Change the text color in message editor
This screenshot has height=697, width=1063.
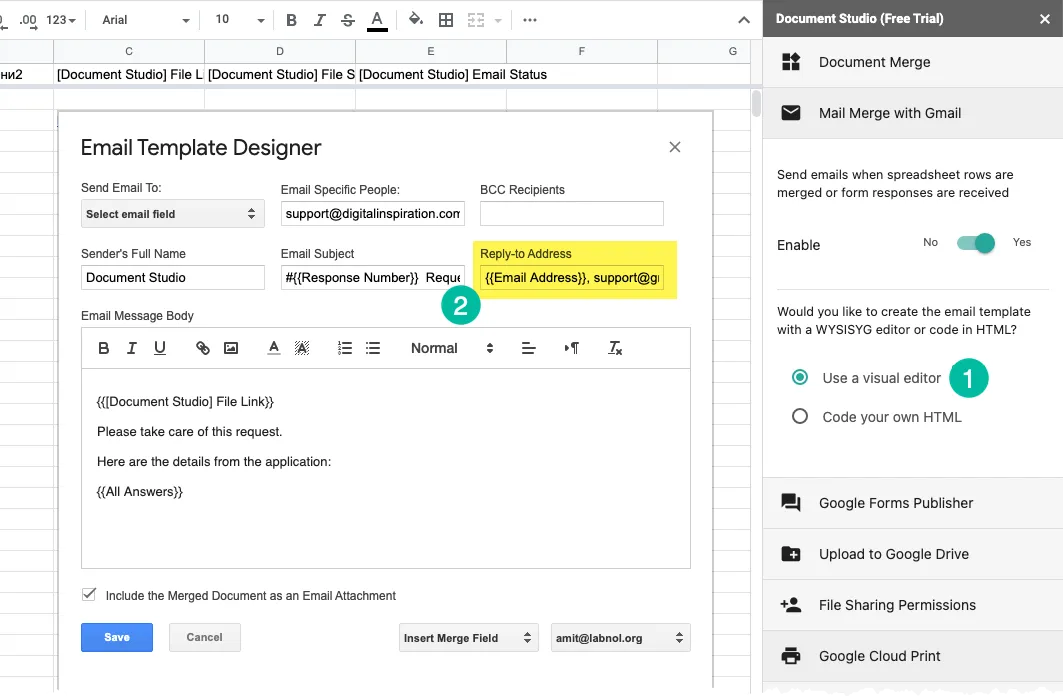click(x=273, y=348)
